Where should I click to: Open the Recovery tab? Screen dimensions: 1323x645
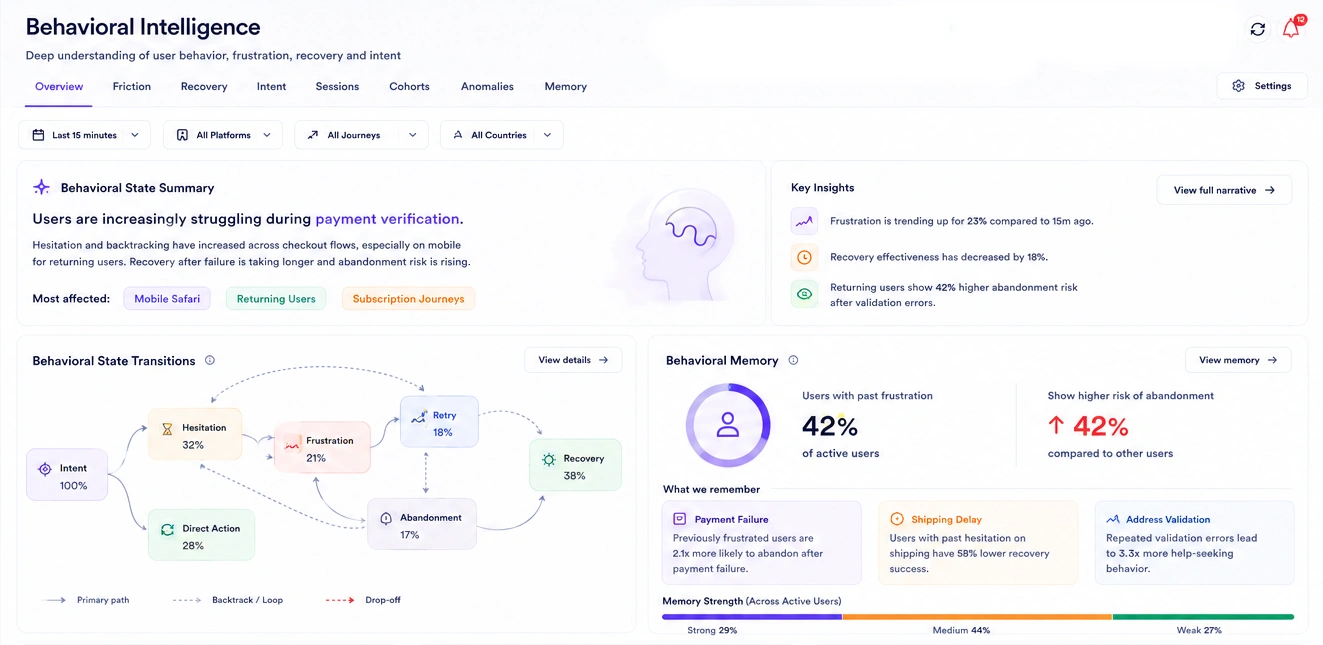click(204, 87)
